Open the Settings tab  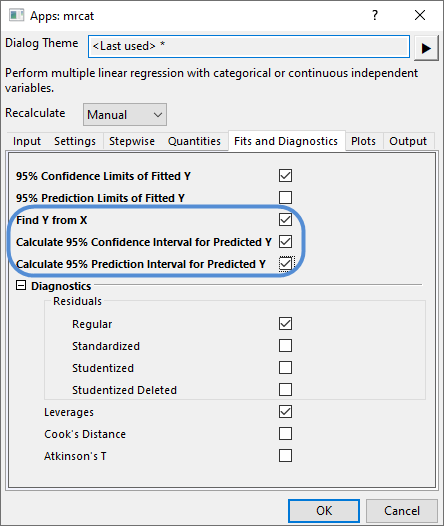coord(75,141)
